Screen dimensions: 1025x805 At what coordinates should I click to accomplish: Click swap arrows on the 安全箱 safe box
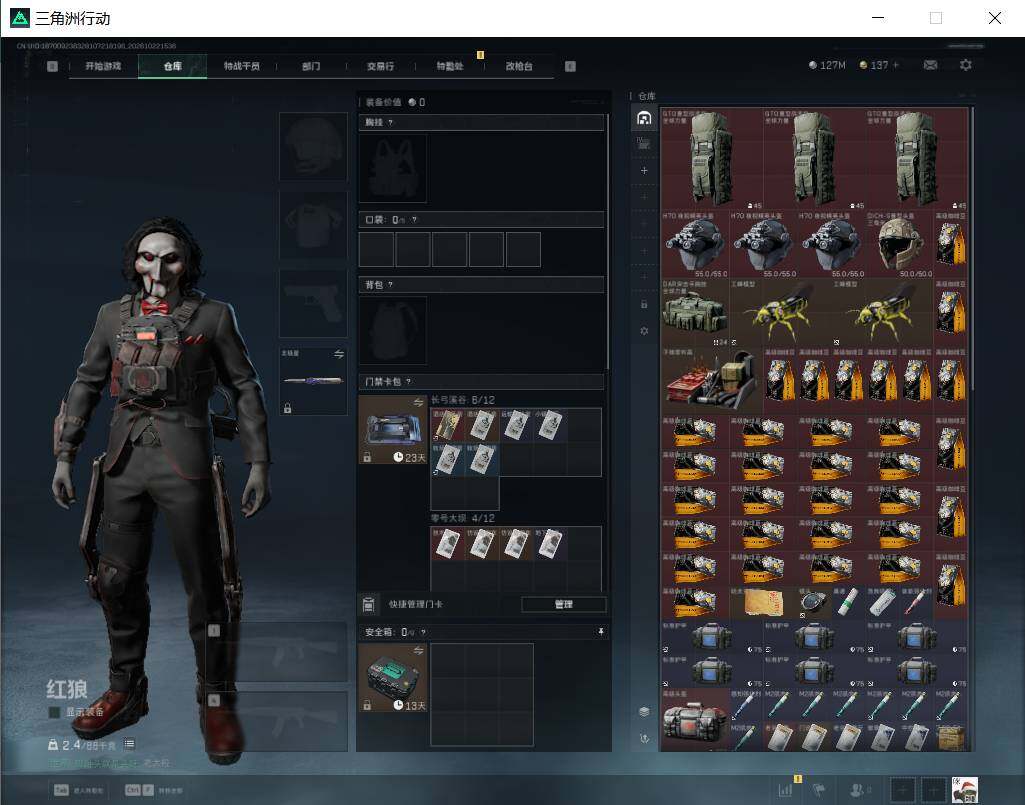tap(418, 650)
